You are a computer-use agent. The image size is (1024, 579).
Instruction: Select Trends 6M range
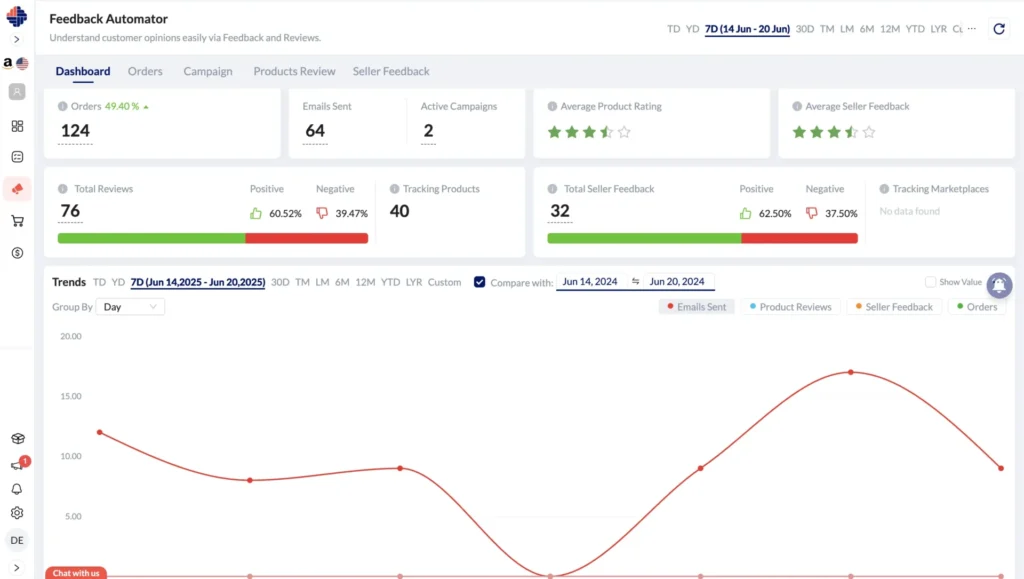[342, 282]
